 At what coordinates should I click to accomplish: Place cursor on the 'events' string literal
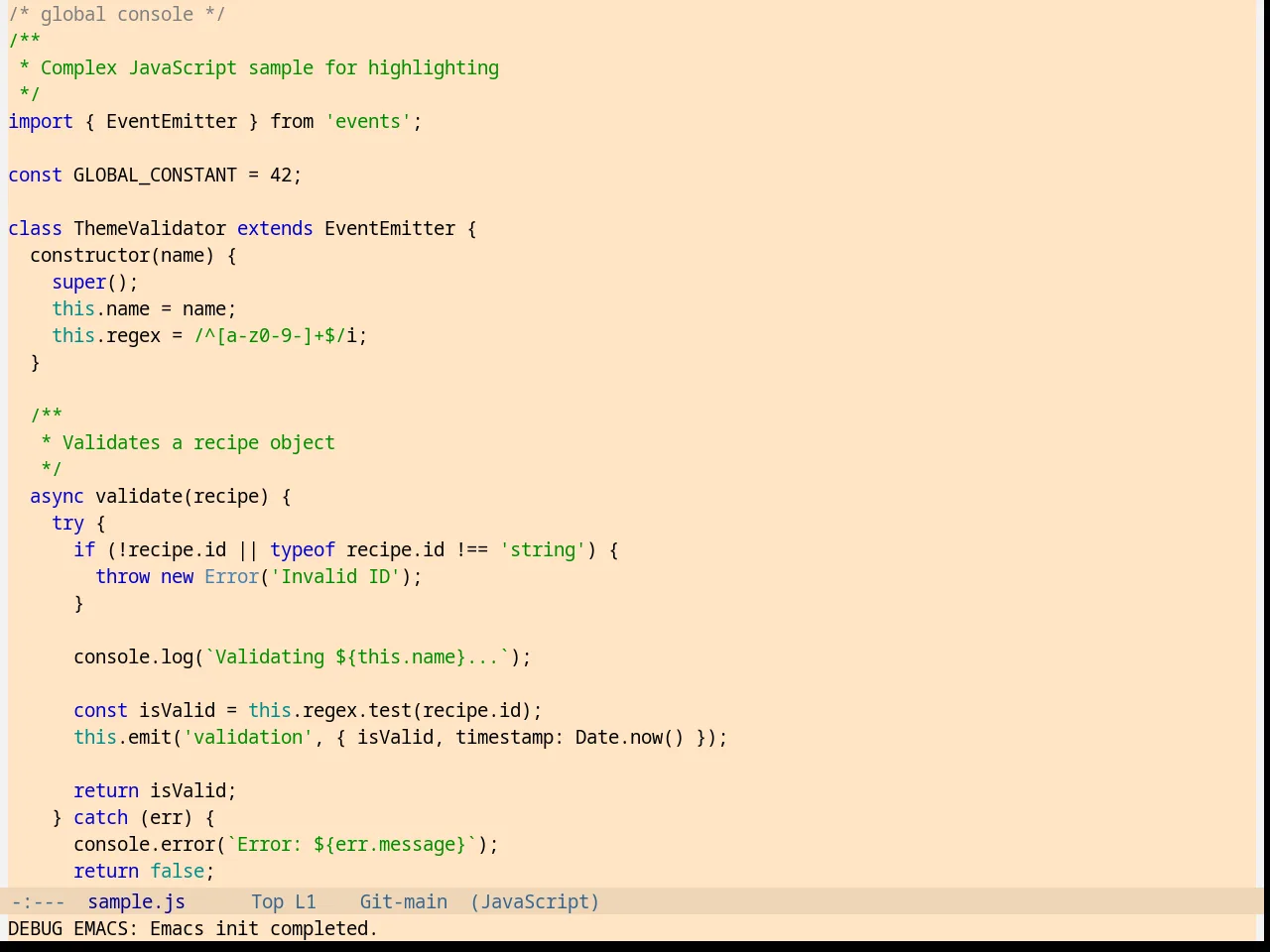[x=368, y=121]
